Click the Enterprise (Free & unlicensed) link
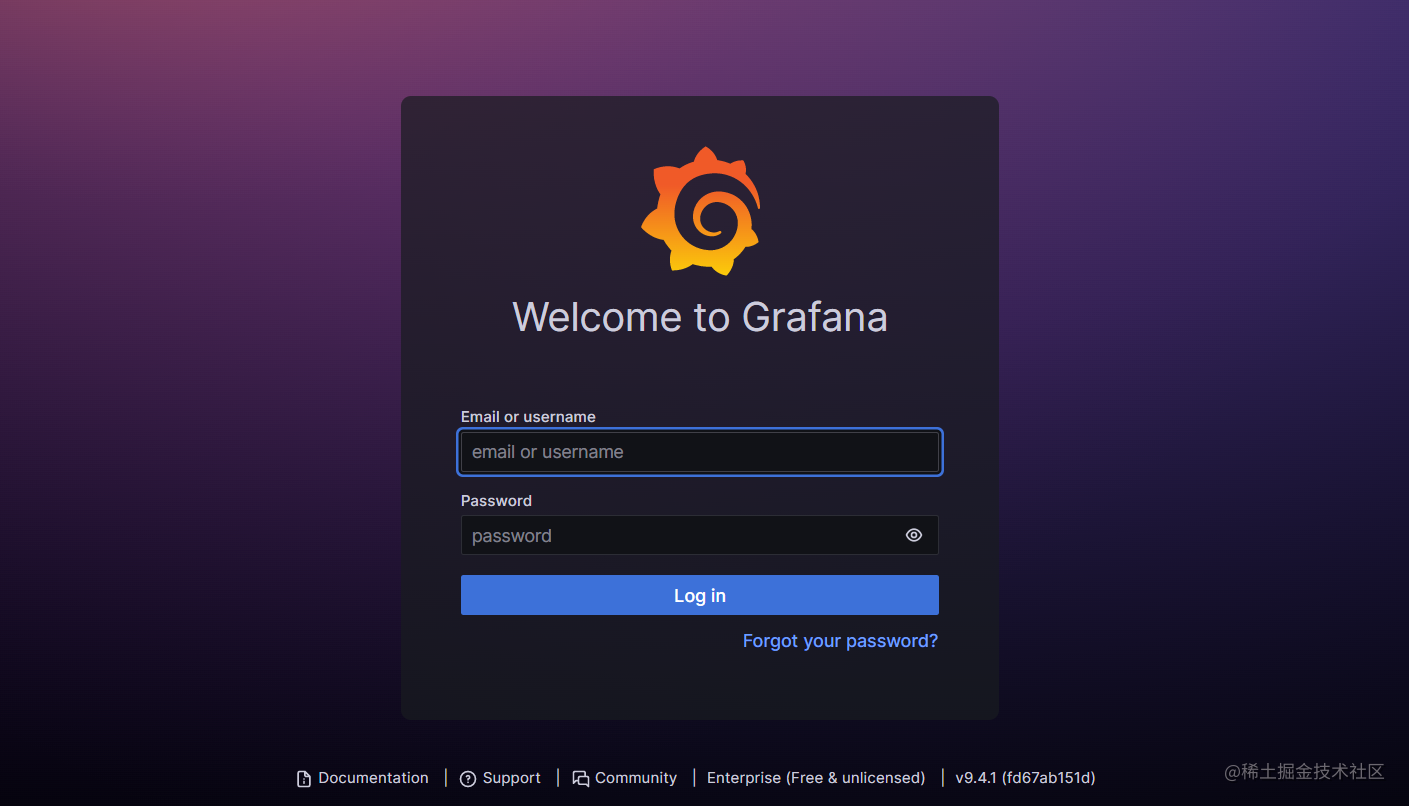The image size is (1409, 806). (815, 777)
